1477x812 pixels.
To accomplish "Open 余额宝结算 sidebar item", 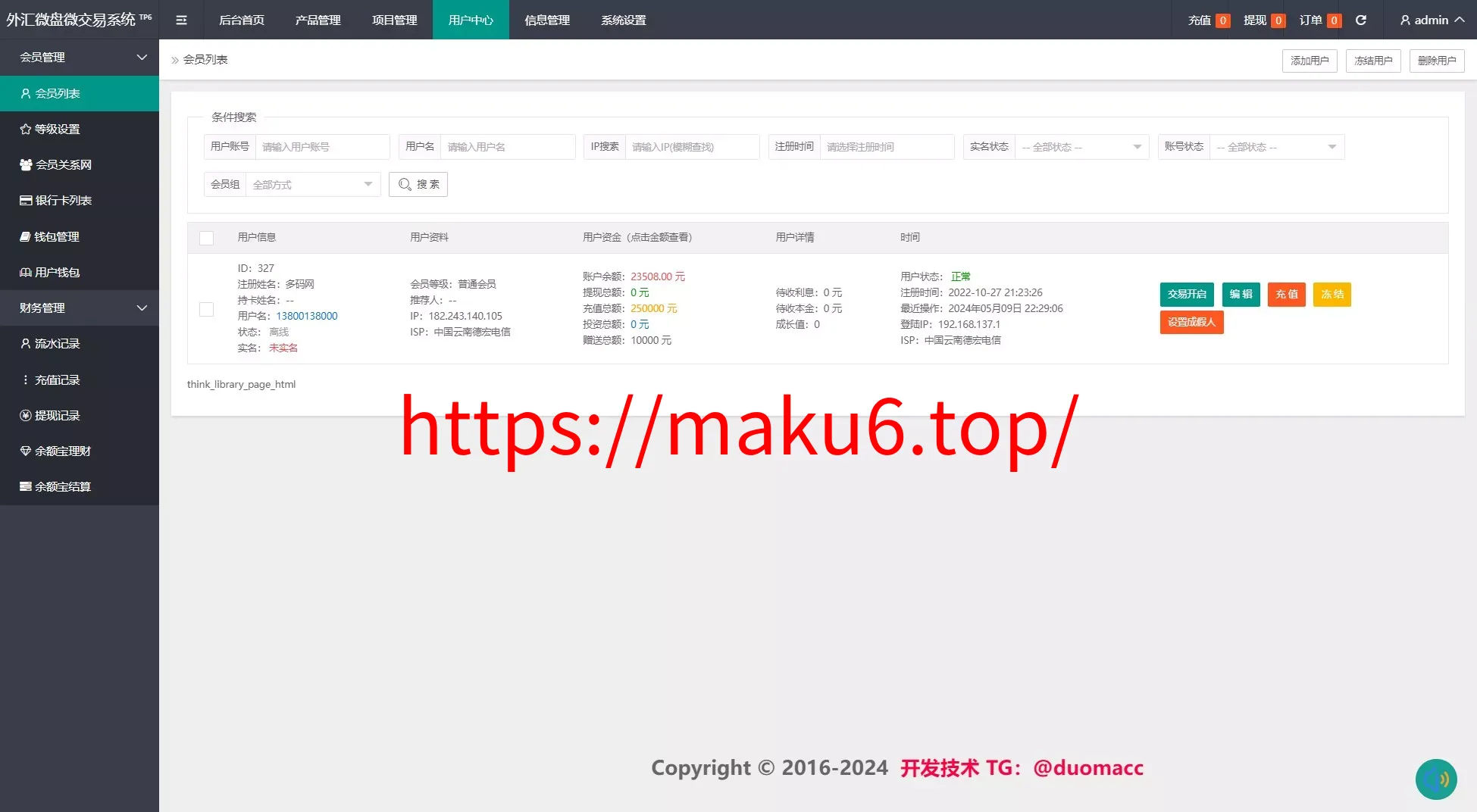I will click(80, 486).
